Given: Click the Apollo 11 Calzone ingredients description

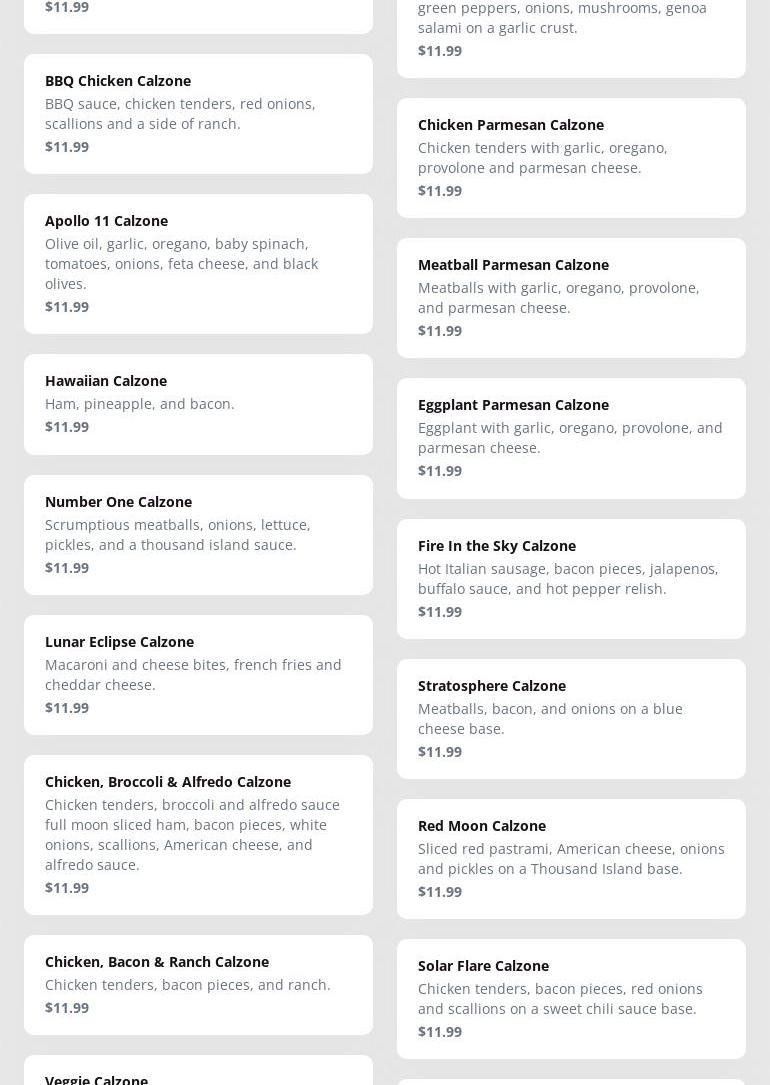Looking at the screenshot, I should point(181,263).
